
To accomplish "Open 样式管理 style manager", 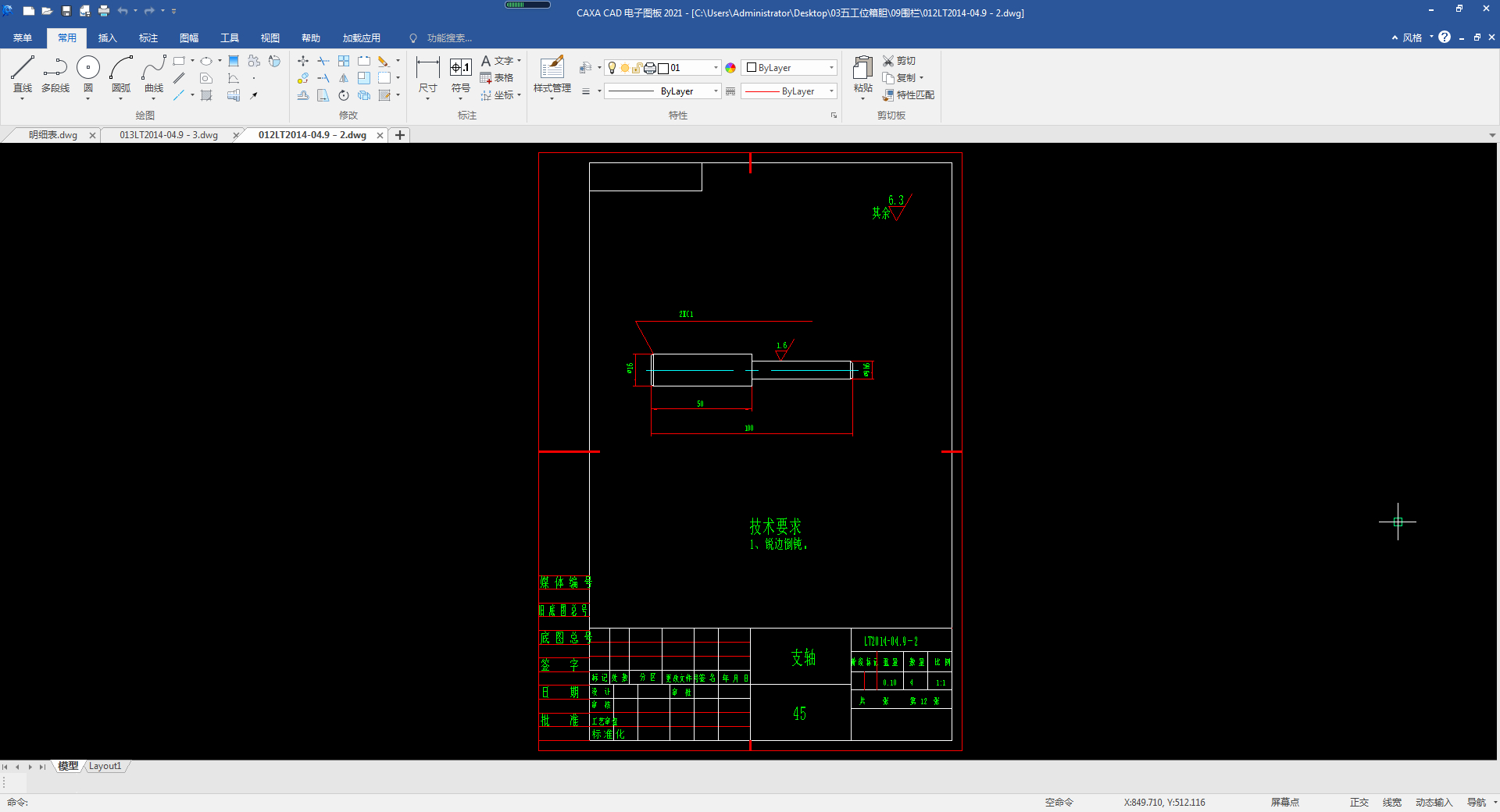I will click(x=552, y=76).
